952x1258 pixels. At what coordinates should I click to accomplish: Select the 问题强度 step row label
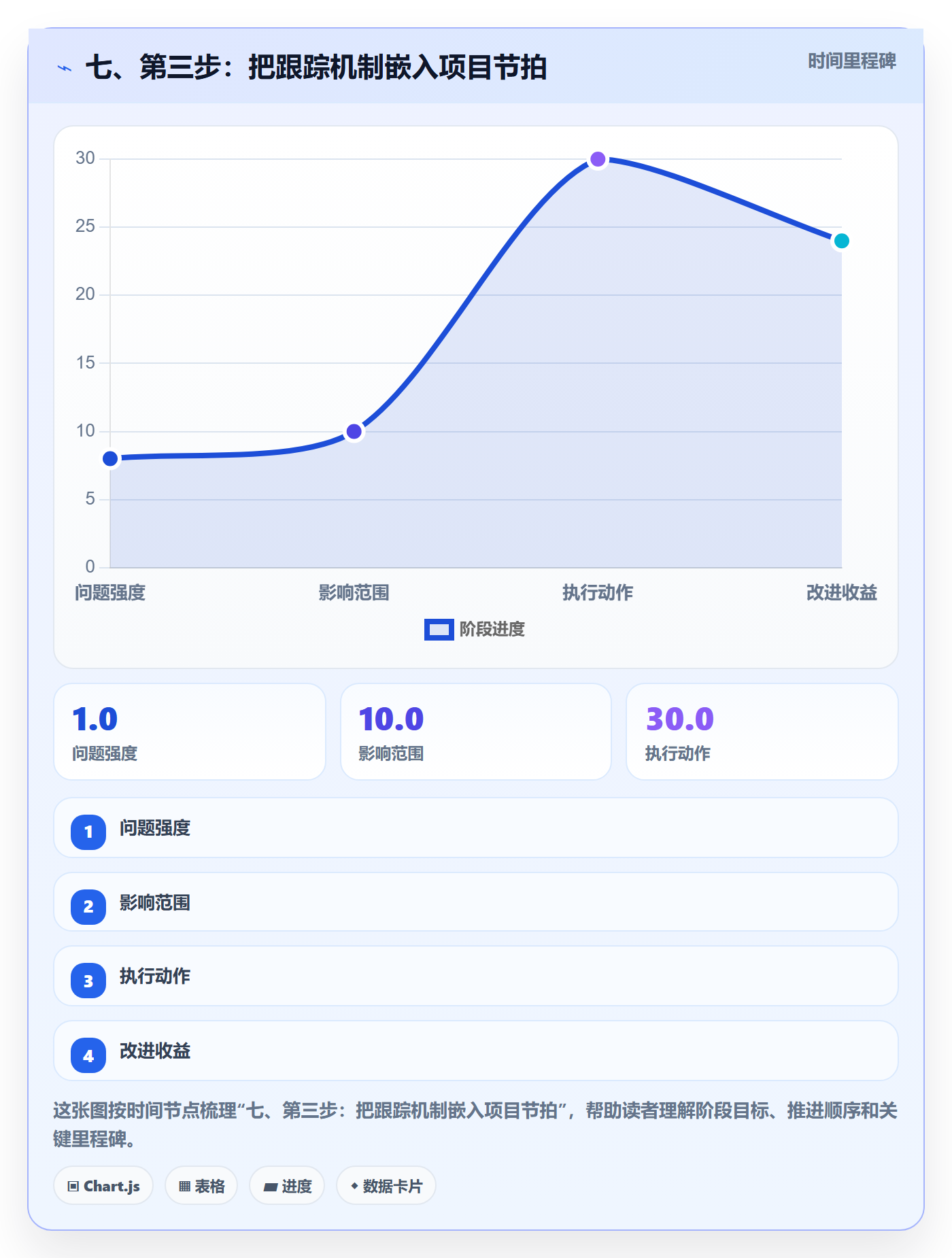(x=155, y=828)
